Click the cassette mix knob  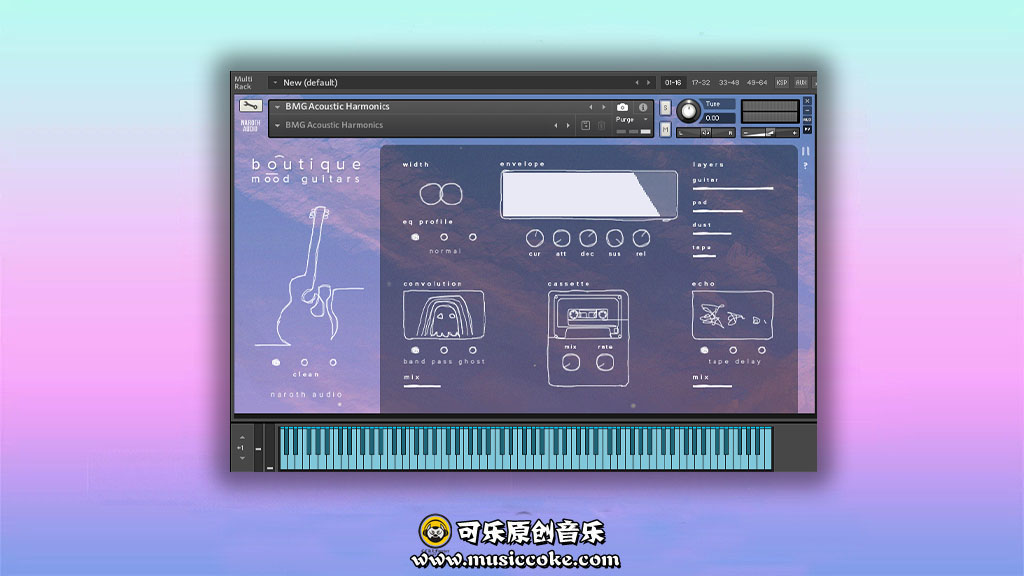click(571, 362)
